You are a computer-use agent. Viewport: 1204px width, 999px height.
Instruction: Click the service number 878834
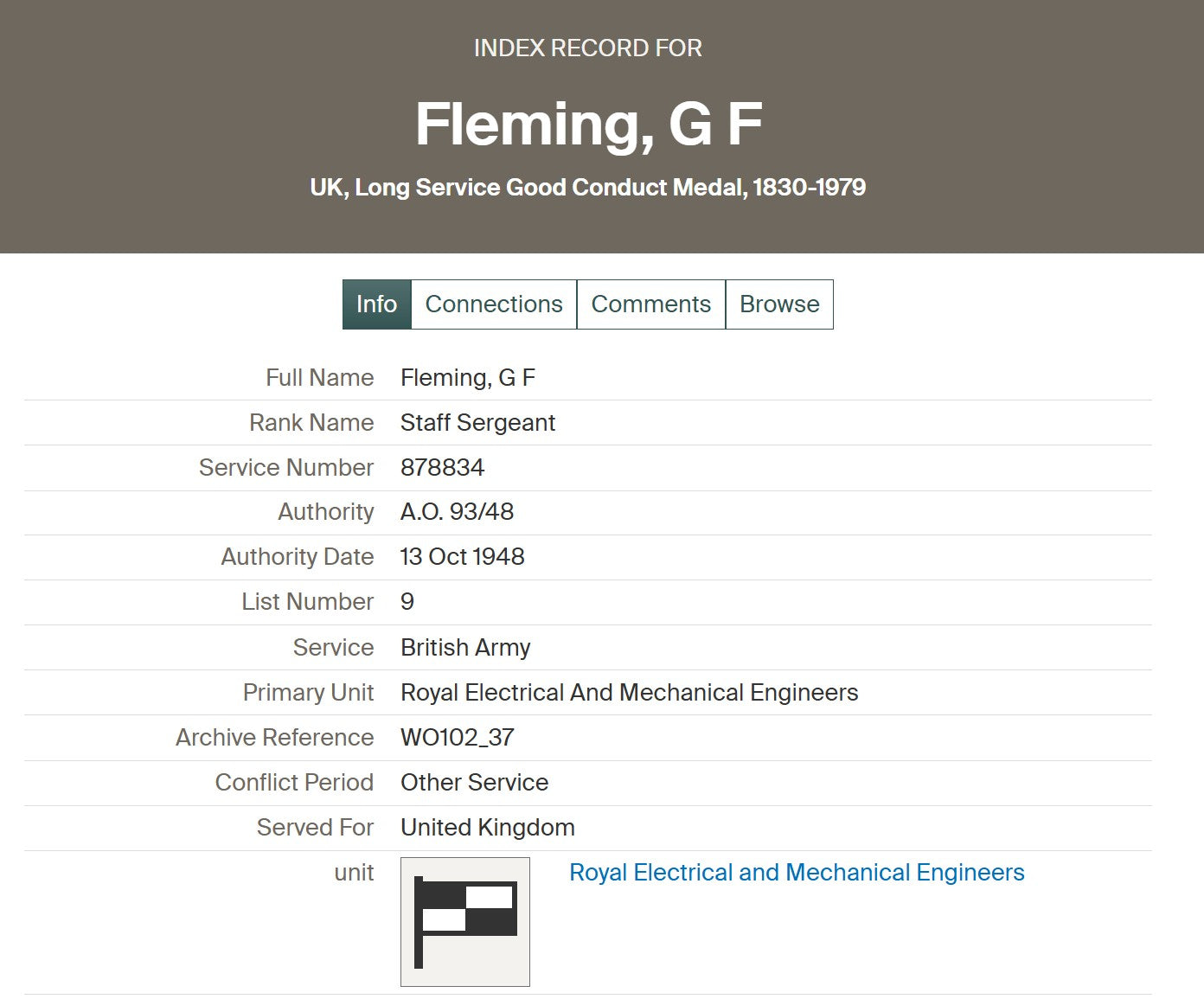[x=442, y=468]
